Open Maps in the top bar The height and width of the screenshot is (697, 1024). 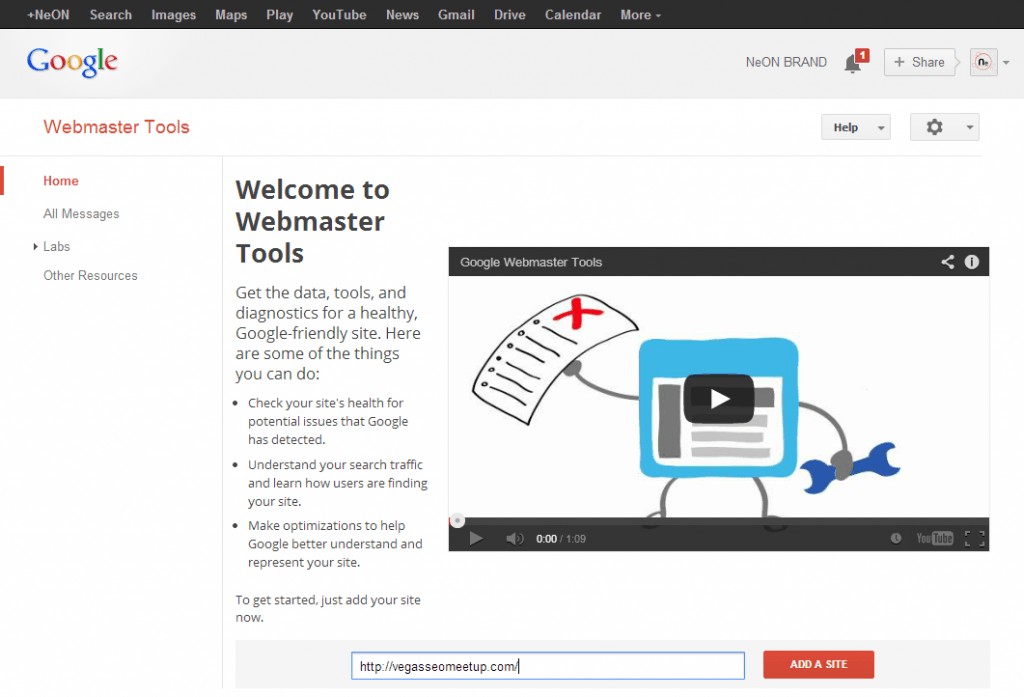[x=231, y=14]
